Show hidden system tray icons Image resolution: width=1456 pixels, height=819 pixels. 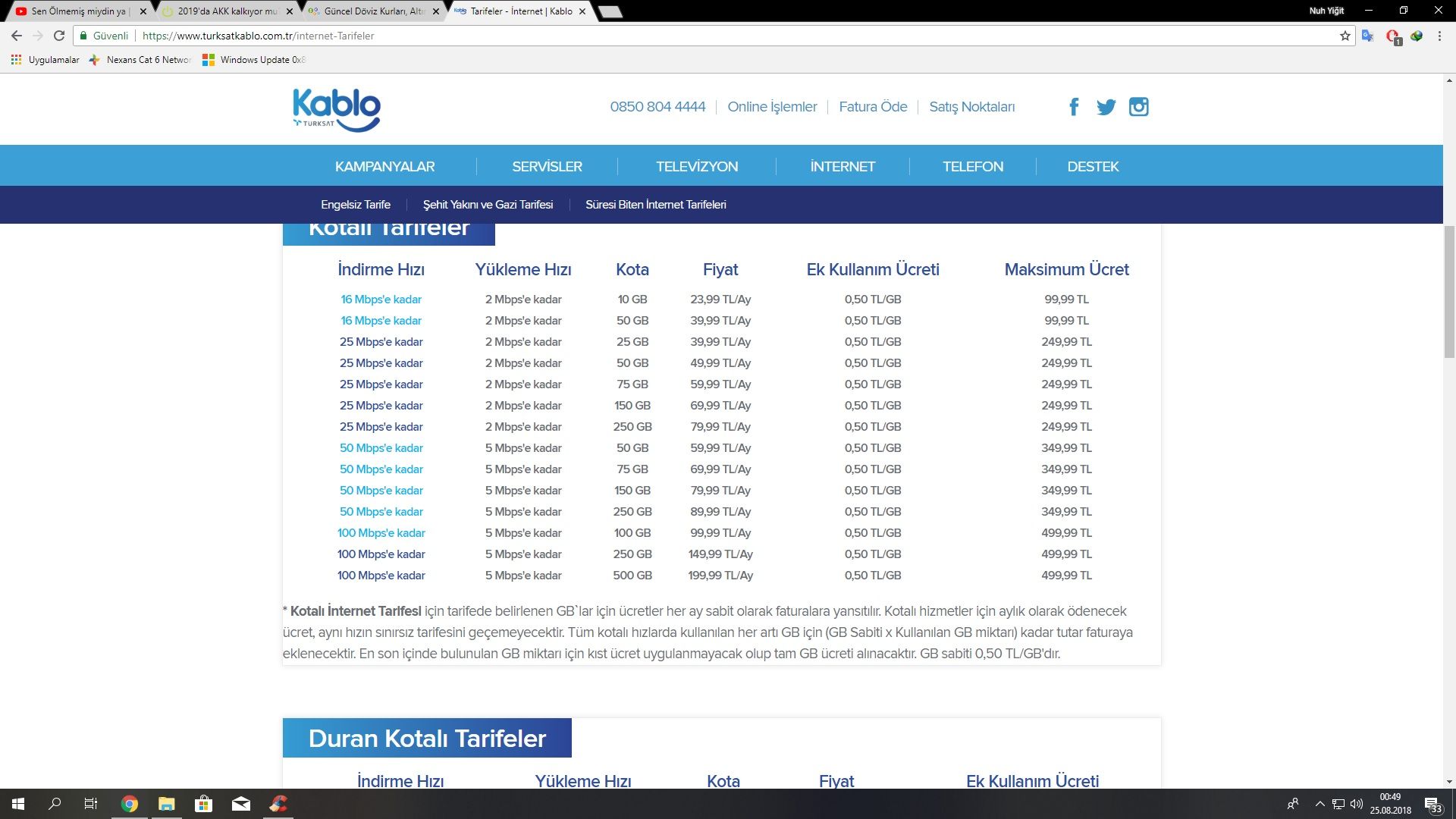(1319, 804)
